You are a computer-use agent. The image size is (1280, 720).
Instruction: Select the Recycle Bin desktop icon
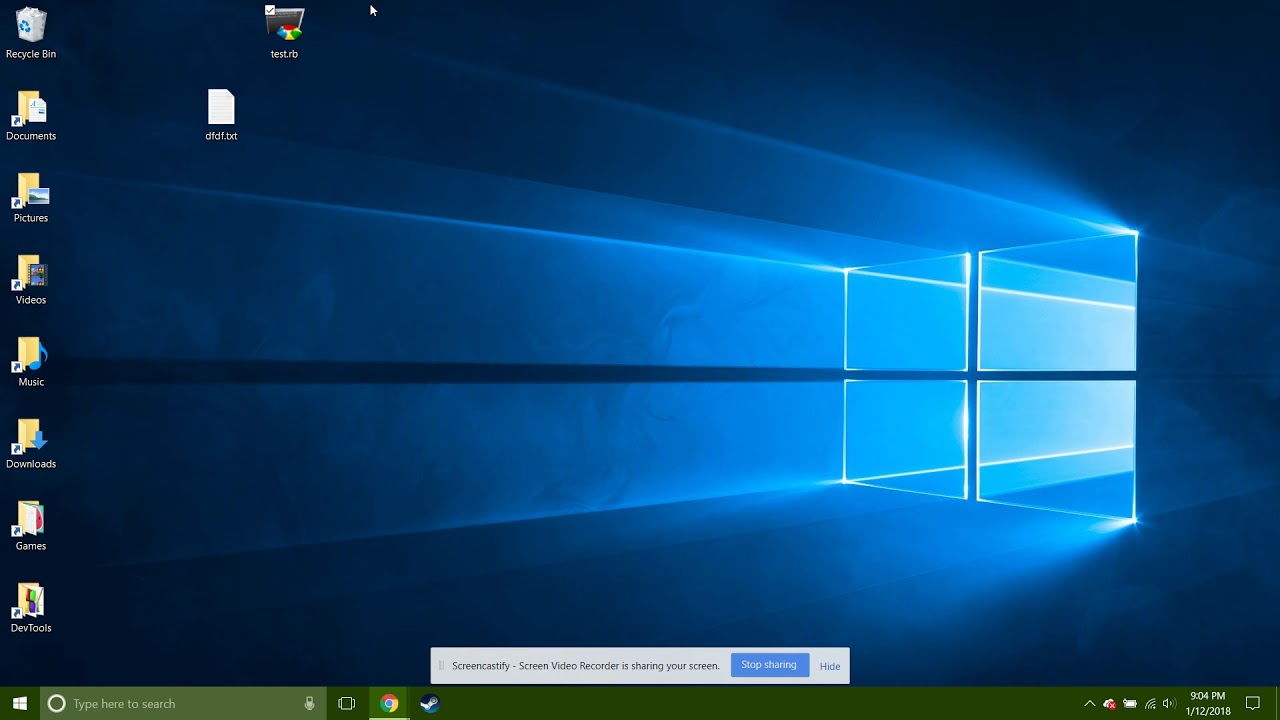[31, 33]
